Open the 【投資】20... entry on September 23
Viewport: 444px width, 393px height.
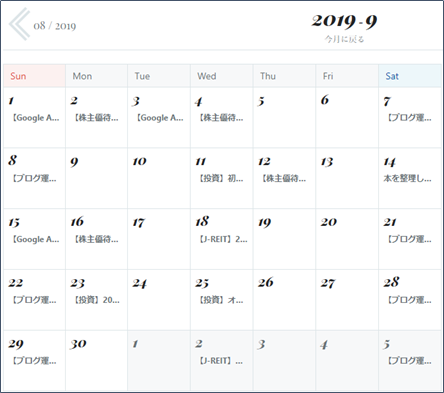(97, 300)
